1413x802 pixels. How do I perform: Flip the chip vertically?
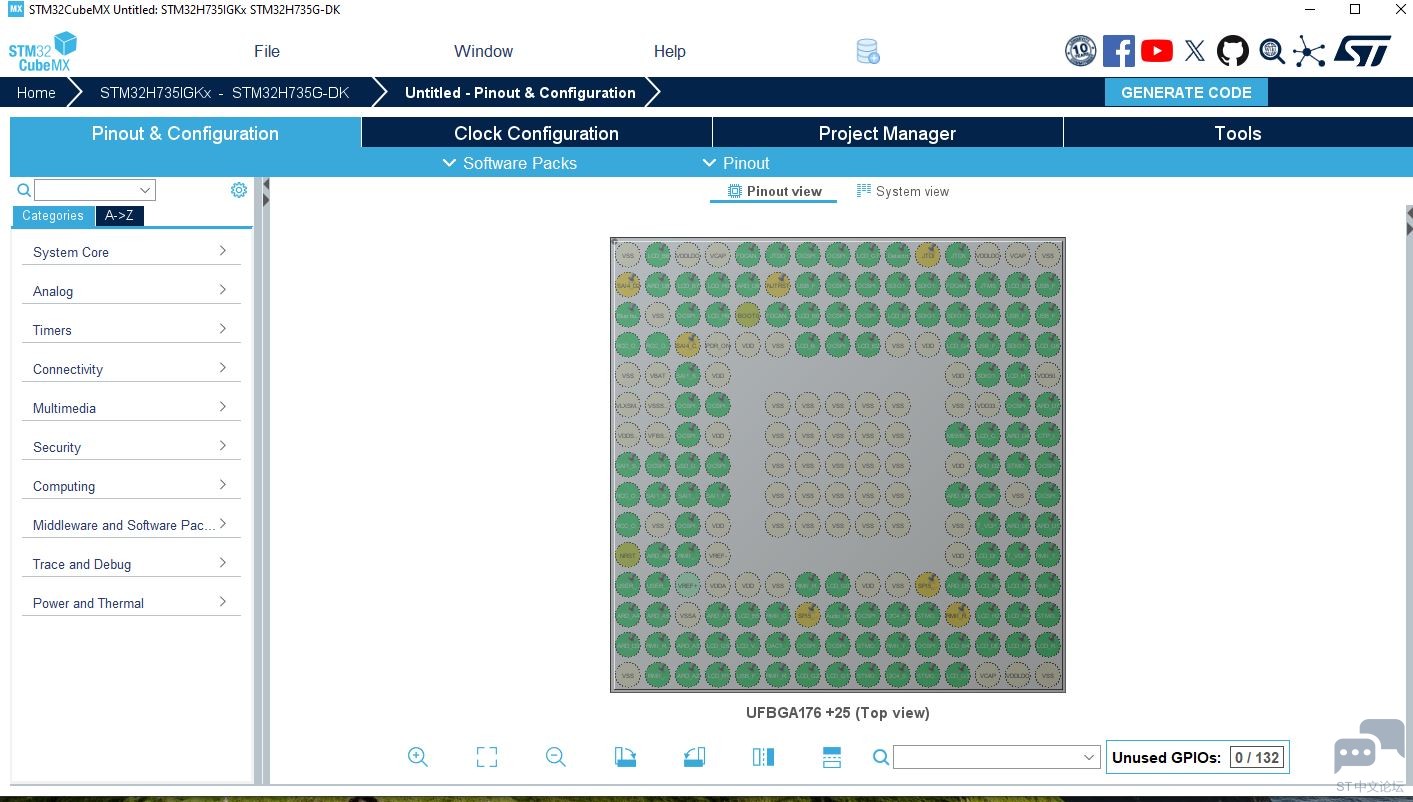point(832,757)
